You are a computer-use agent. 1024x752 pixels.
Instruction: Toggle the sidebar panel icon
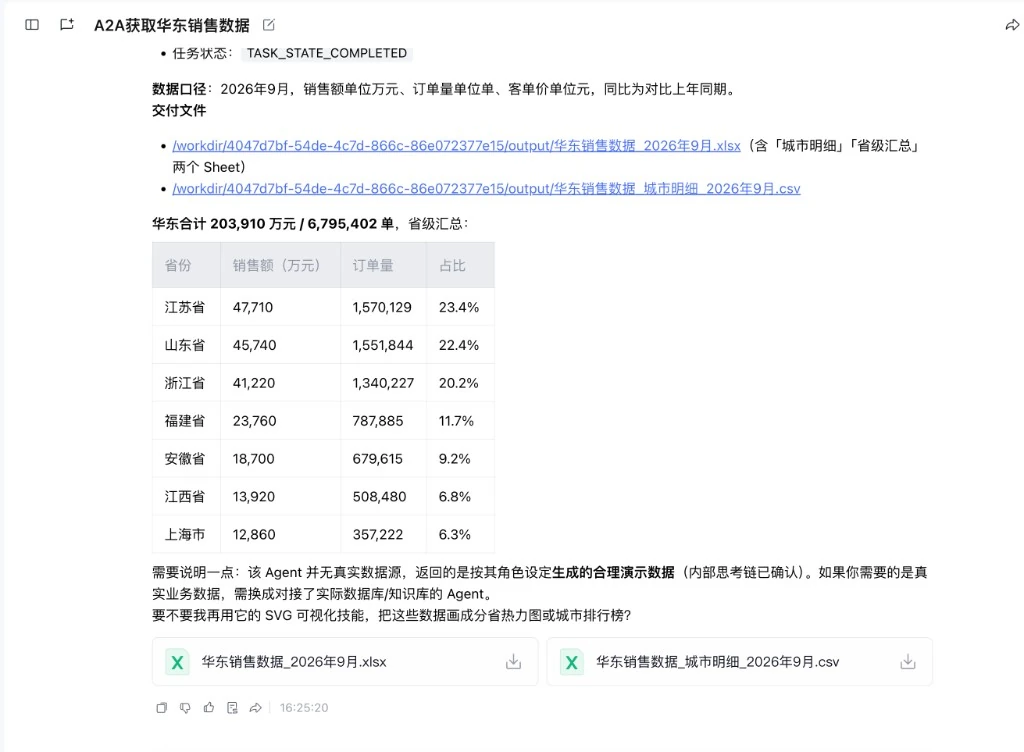32,25
